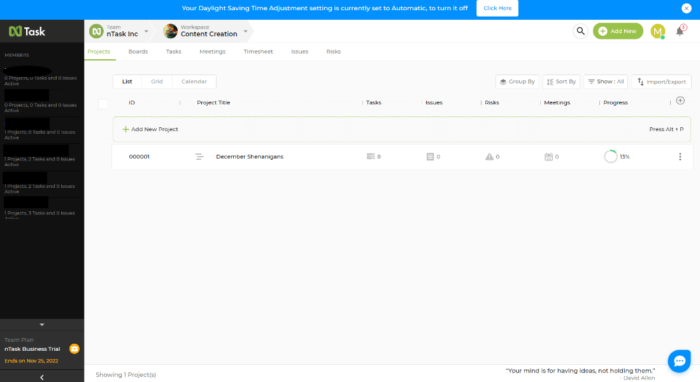Click the Progress column header
The width and height of the screenshot is (700, 382).
pyautogui.click(x=616, y=103)
